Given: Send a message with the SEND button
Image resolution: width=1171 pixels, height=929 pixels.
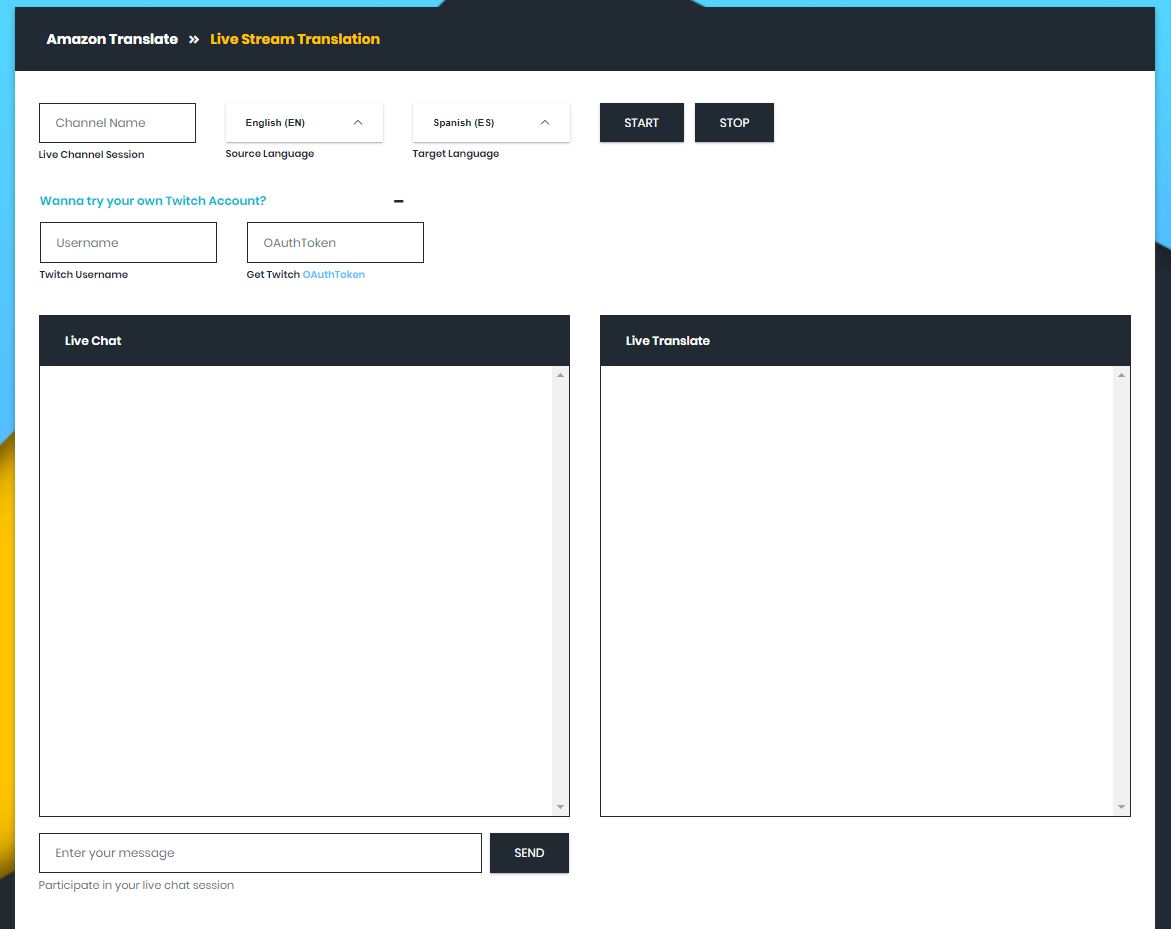Looking at the screenshot, I should (529, 853).
